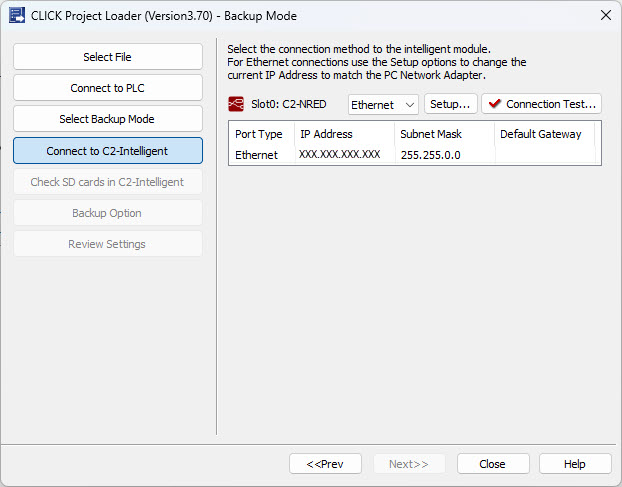Select the Connect to C2-Intelligent step
This screenshot has width=622, height=487.
pos(108,151)
